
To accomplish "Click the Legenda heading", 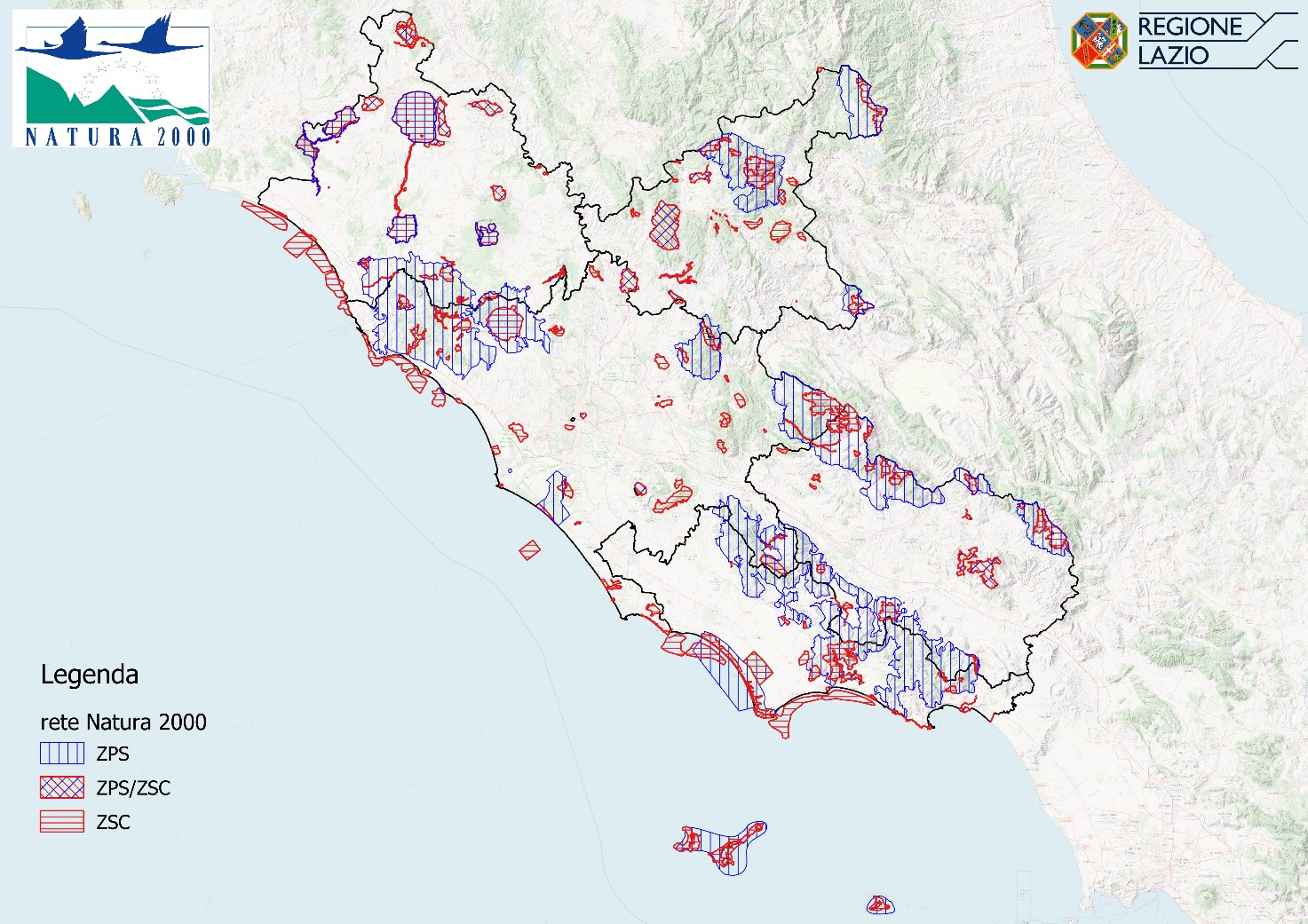I will click(x=90, y=675).
